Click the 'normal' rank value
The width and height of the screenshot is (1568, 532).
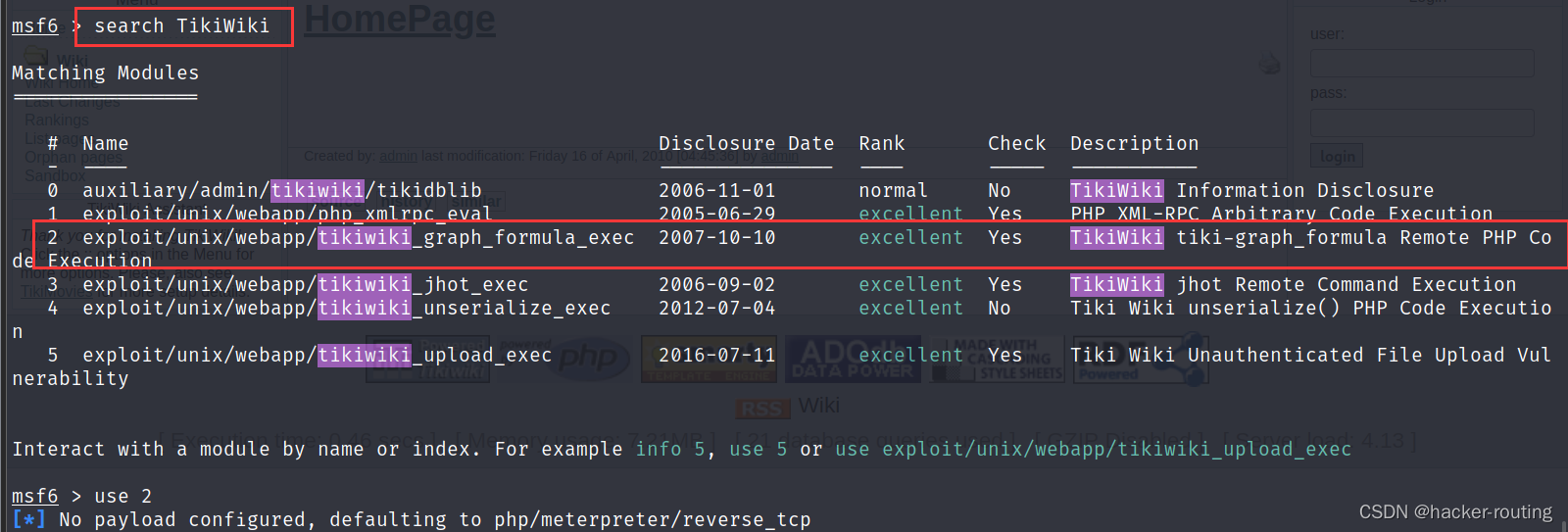pos(893,190)
